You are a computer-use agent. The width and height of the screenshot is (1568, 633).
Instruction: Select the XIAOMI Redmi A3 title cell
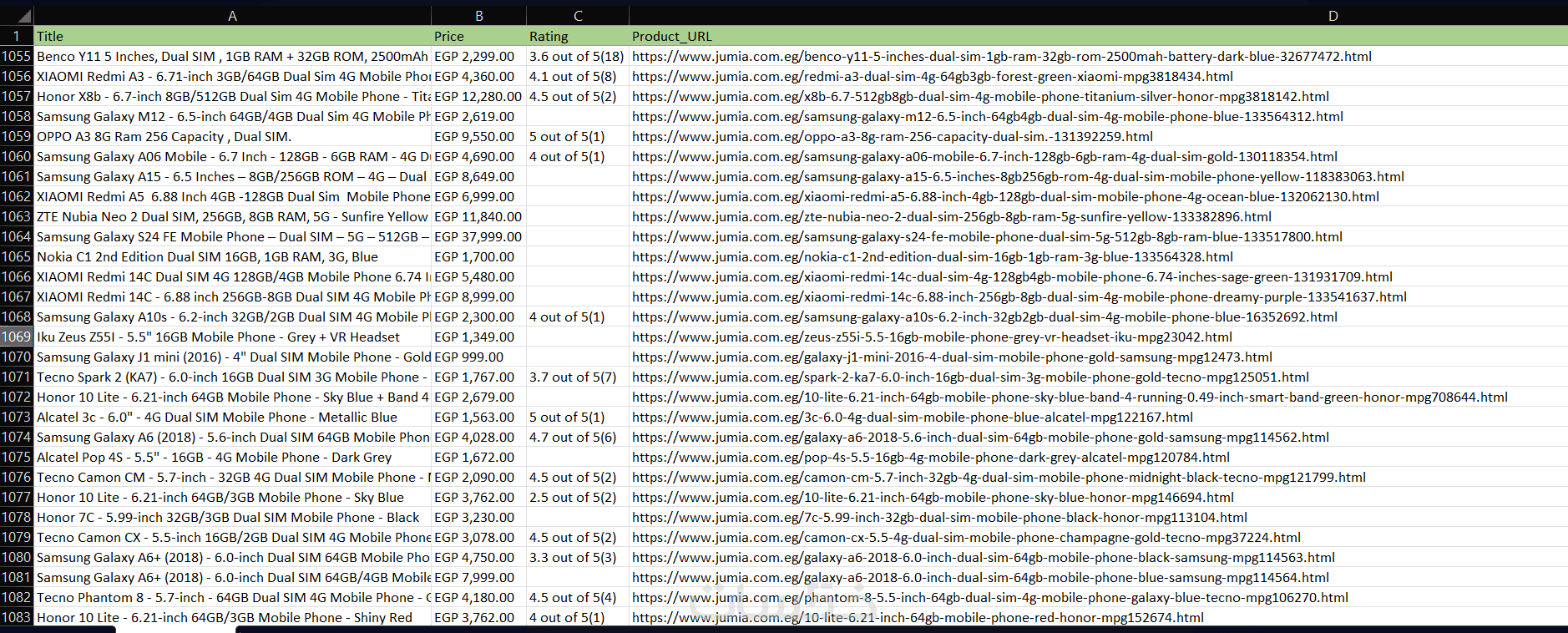click(x=232, y=76)
